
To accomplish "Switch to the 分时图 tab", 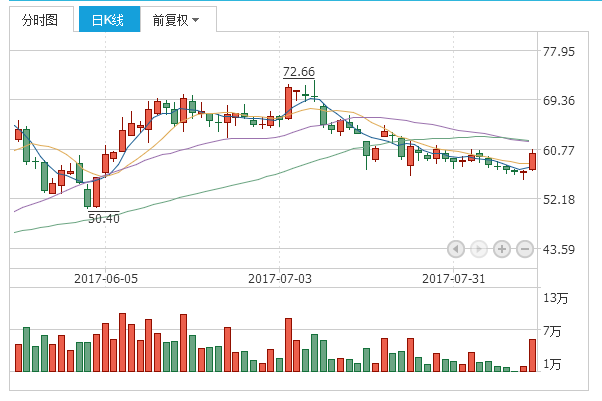I will [40, 20].
